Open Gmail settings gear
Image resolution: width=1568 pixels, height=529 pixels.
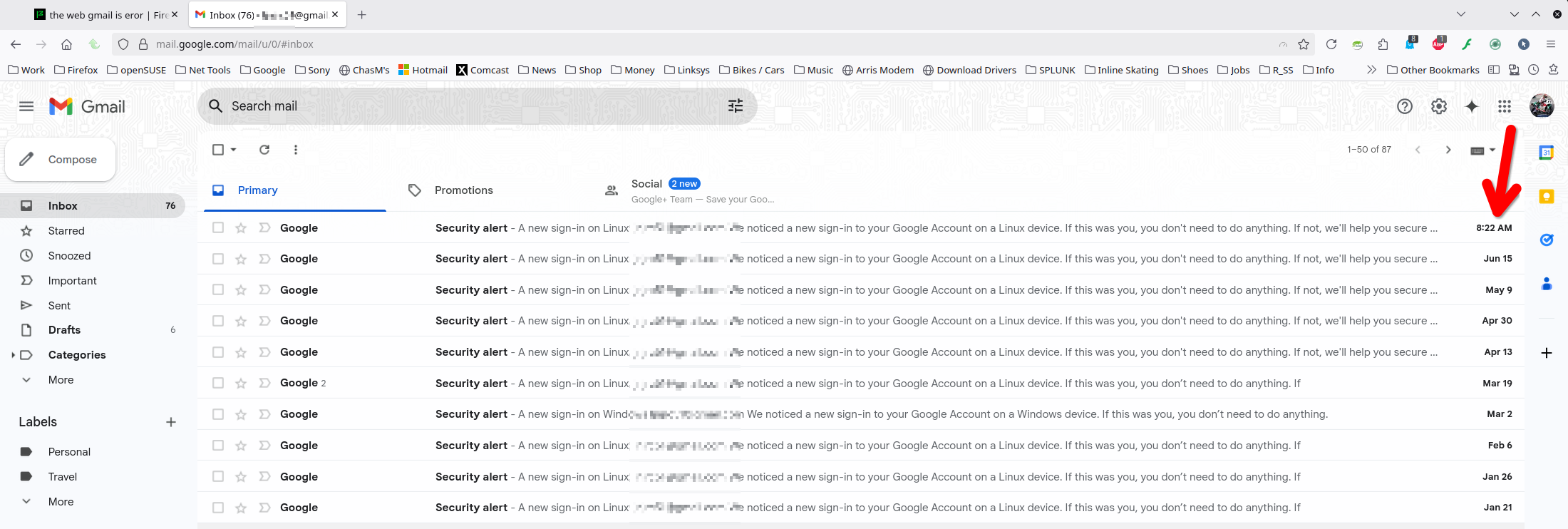(1439, 106)
